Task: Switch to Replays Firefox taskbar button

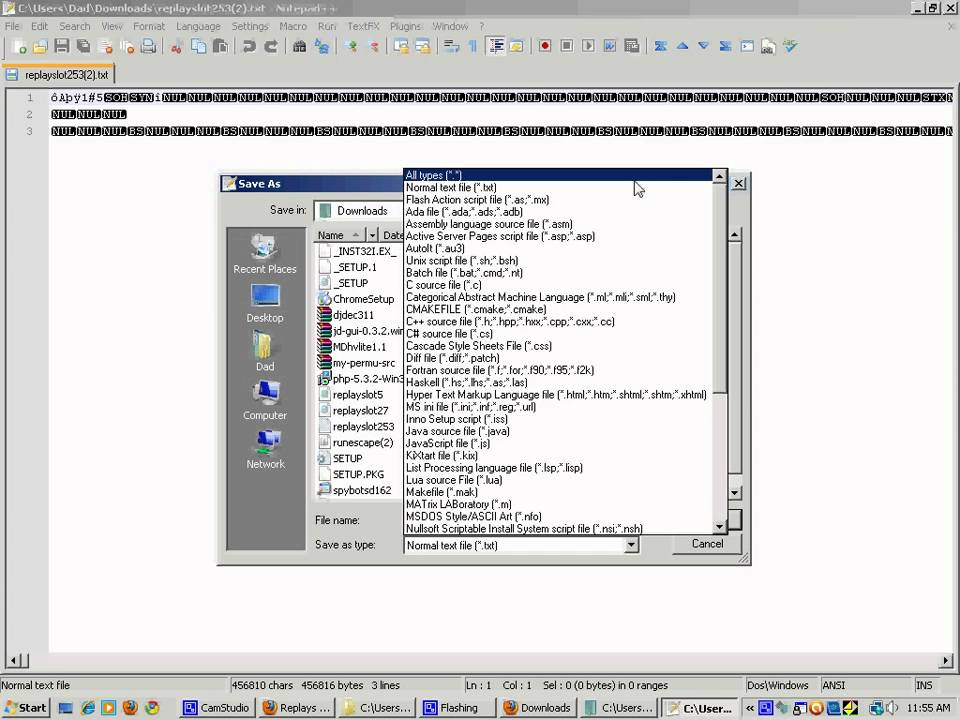Action: pos(297,708)
